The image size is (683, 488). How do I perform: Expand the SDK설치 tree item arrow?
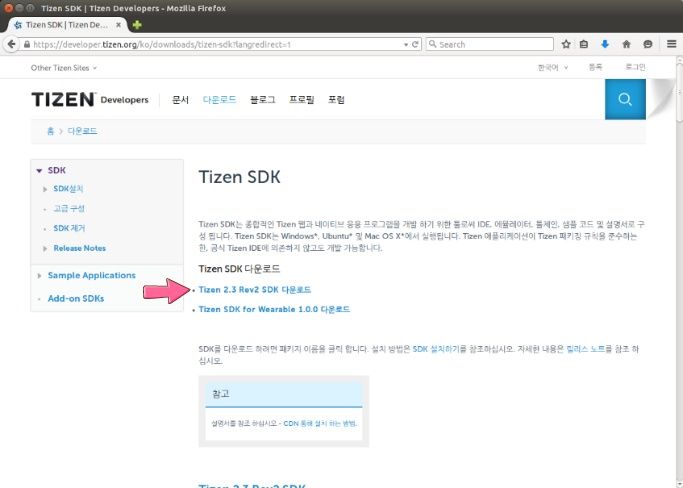[x=45, y=189]
